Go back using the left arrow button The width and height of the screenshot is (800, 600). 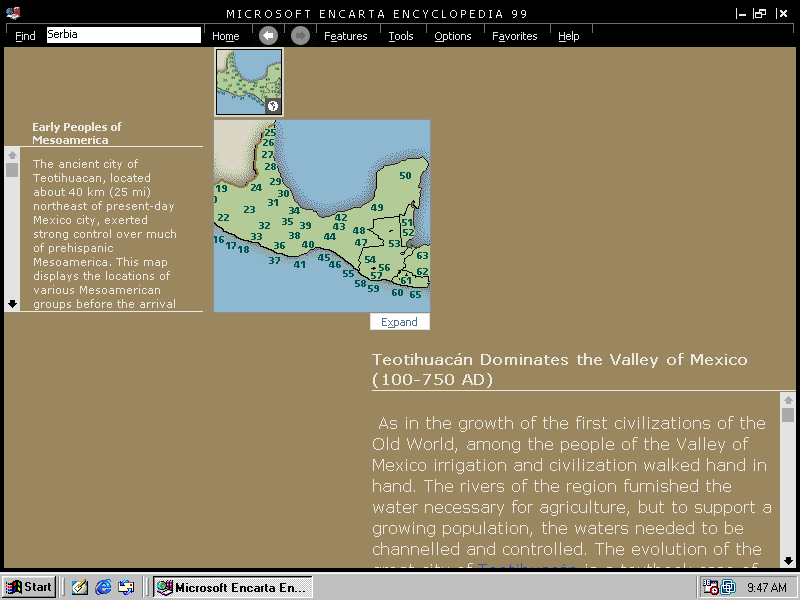pyautogui.click(x=268, y=36)
